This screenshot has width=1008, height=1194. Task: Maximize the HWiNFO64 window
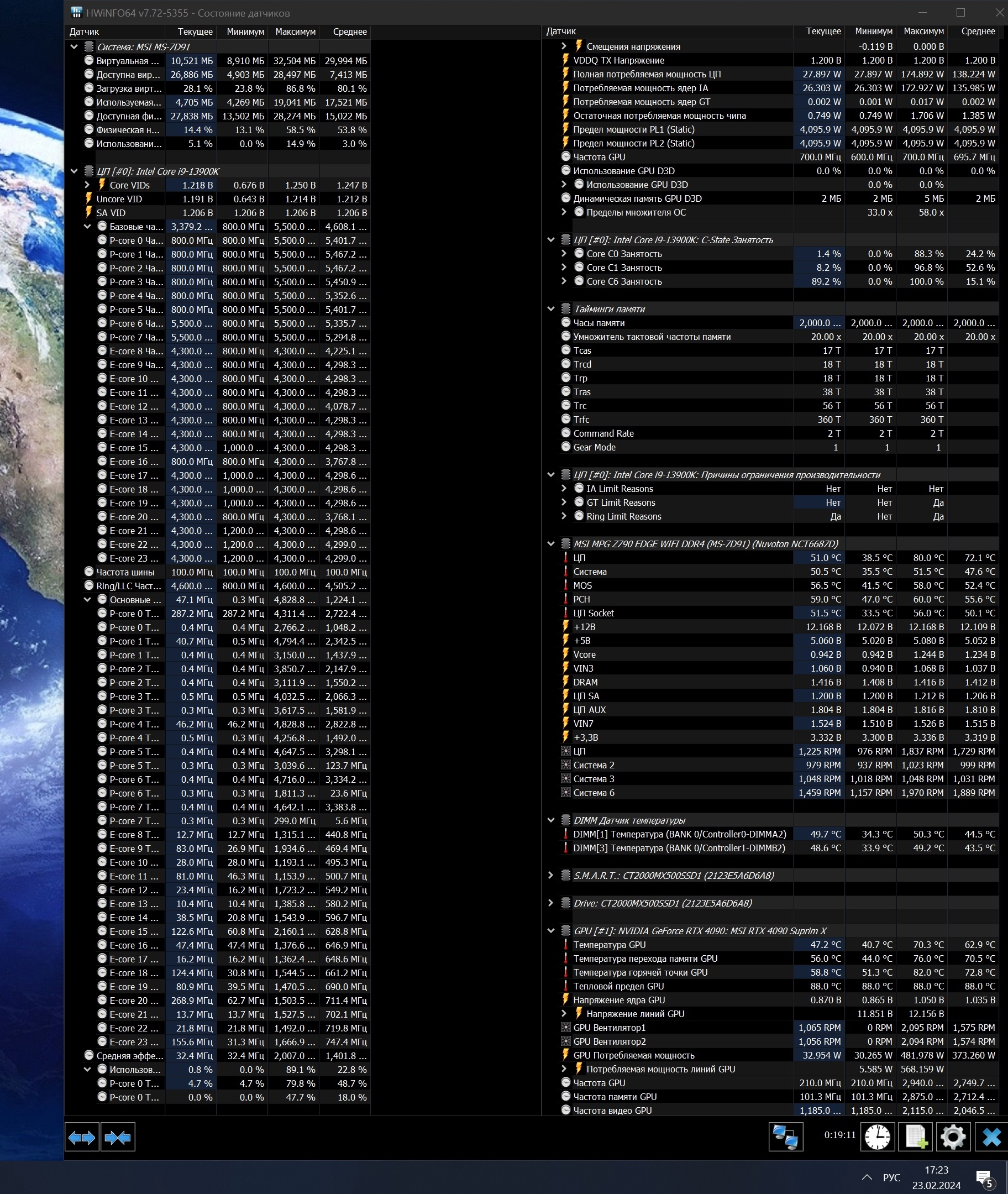pos(960,13)
